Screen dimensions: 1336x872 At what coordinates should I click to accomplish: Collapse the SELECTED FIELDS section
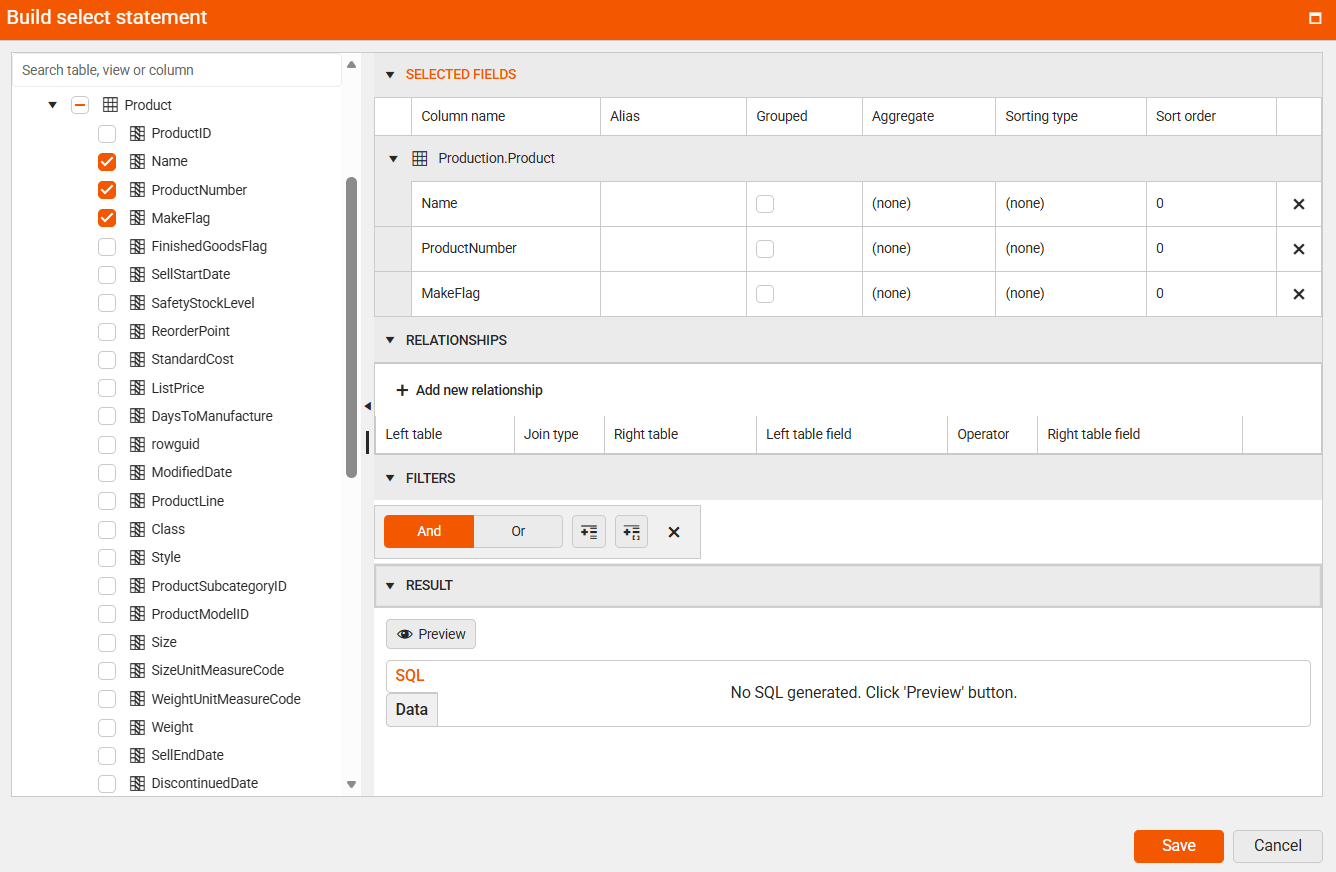coord(389,74)
